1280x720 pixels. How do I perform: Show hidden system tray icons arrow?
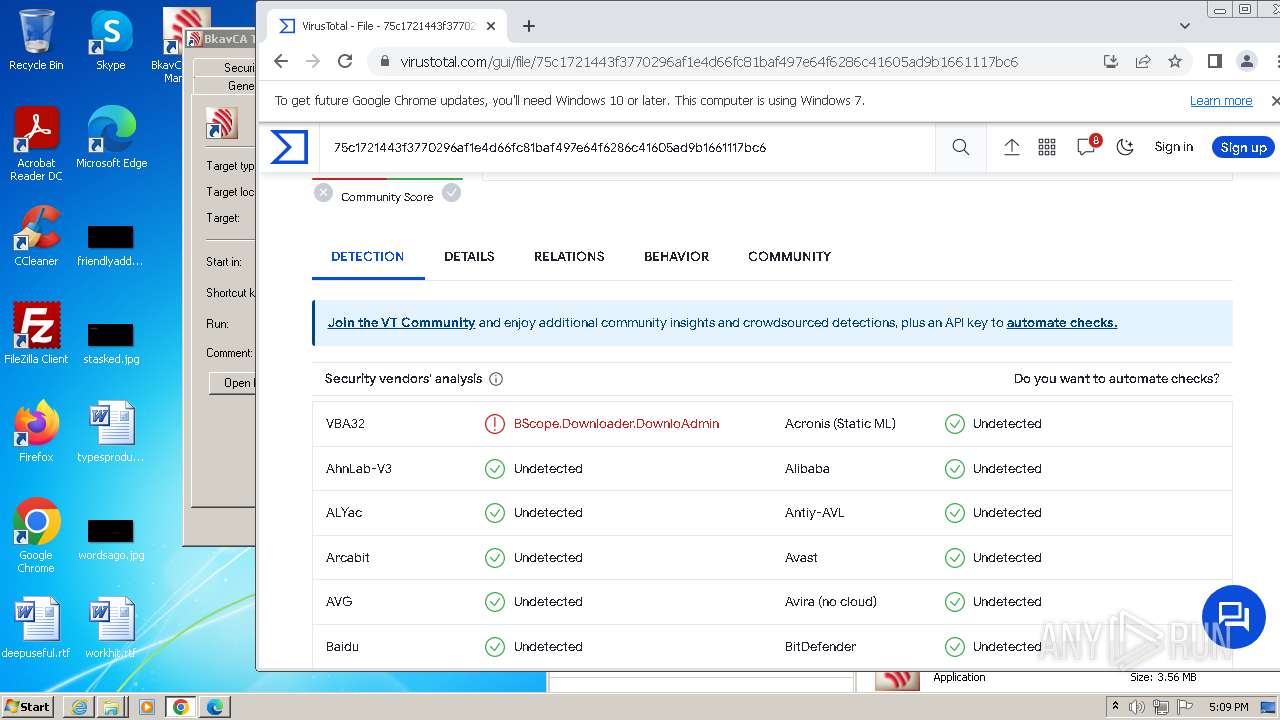tap(1116, 707)
